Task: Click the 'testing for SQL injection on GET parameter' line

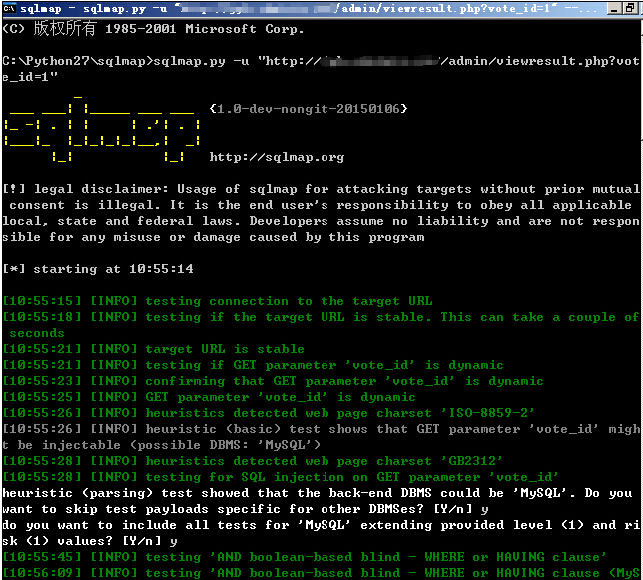Action: 281,477
